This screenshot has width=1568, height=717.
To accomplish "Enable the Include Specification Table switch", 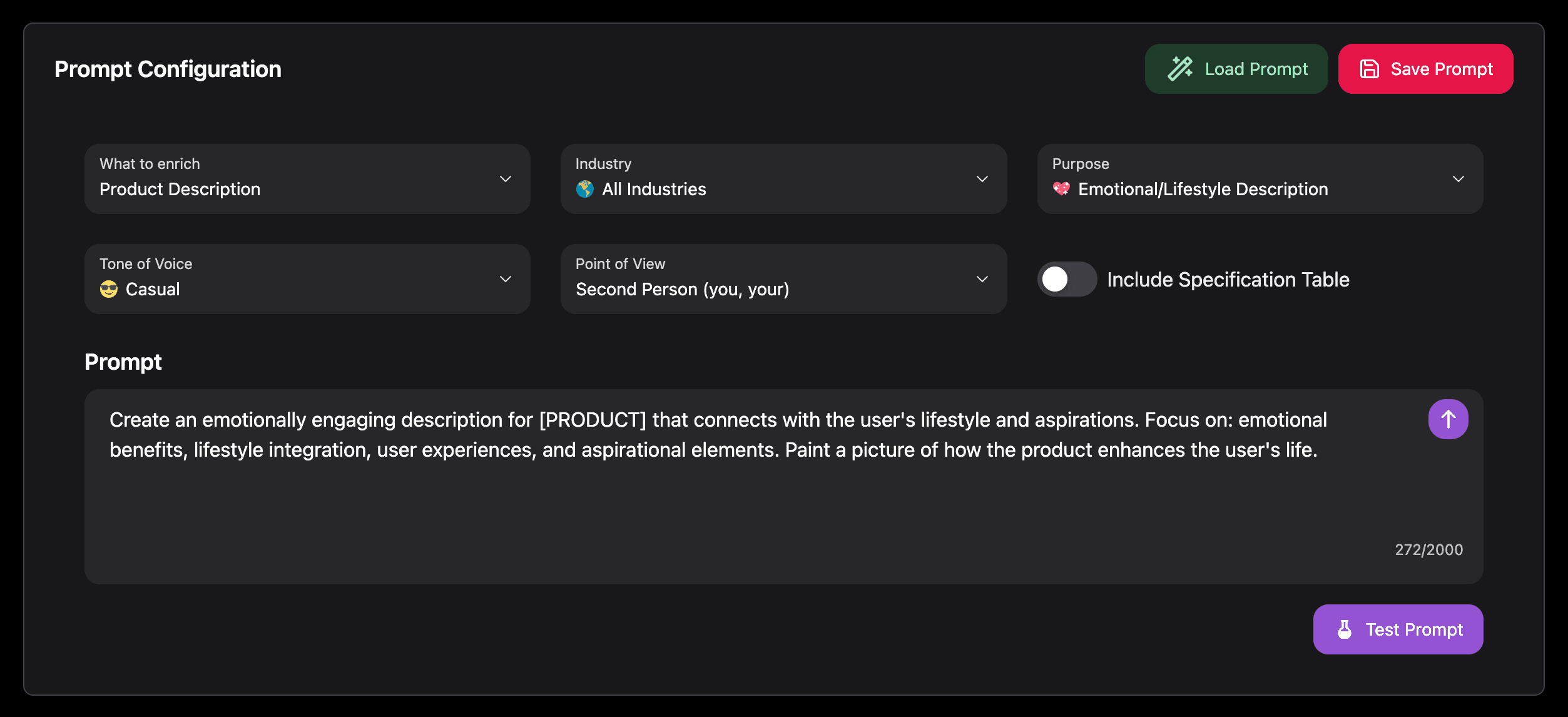I will click(x=1067, y=279).
